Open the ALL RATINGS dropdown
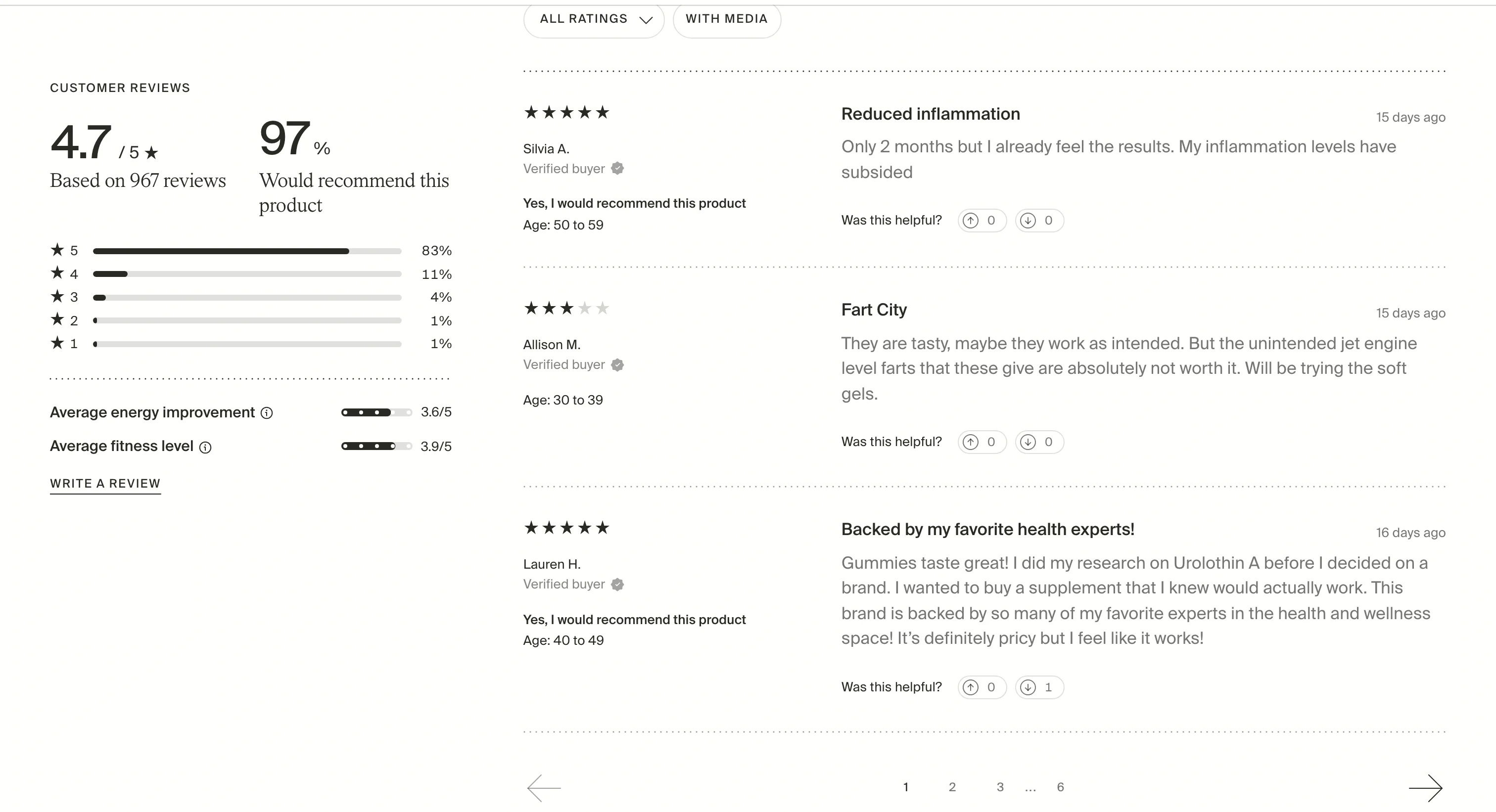The image size is (1496, 812). pyautogui.click(x=593, y=19)
